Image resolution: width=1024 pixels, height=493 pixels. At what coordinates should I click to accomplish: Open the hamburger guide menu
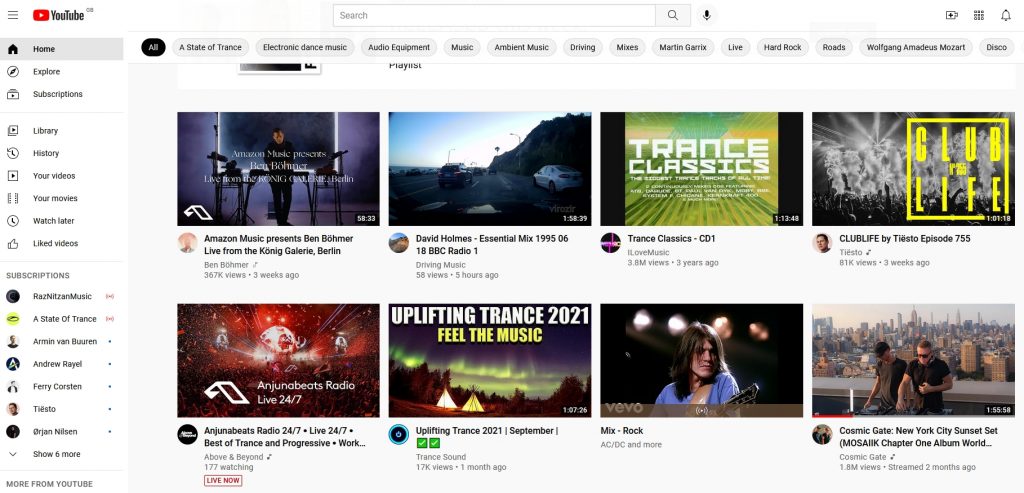[x=13, y=15]
